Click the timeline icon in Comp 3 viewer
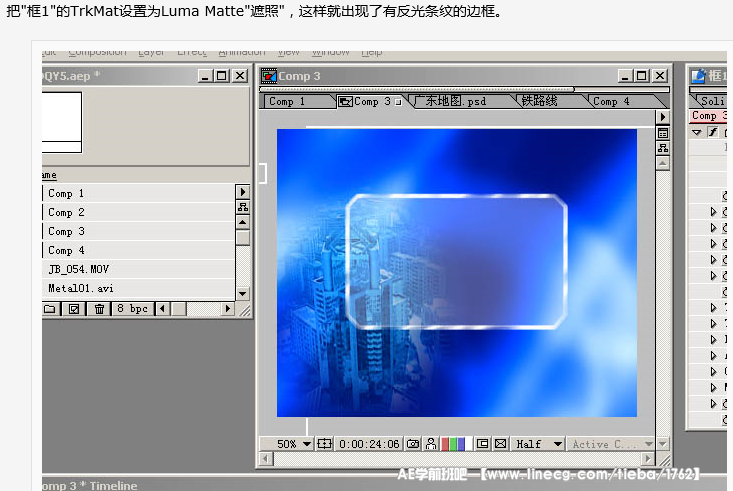This screenshot has width=733, height=491. pos(663,133)
